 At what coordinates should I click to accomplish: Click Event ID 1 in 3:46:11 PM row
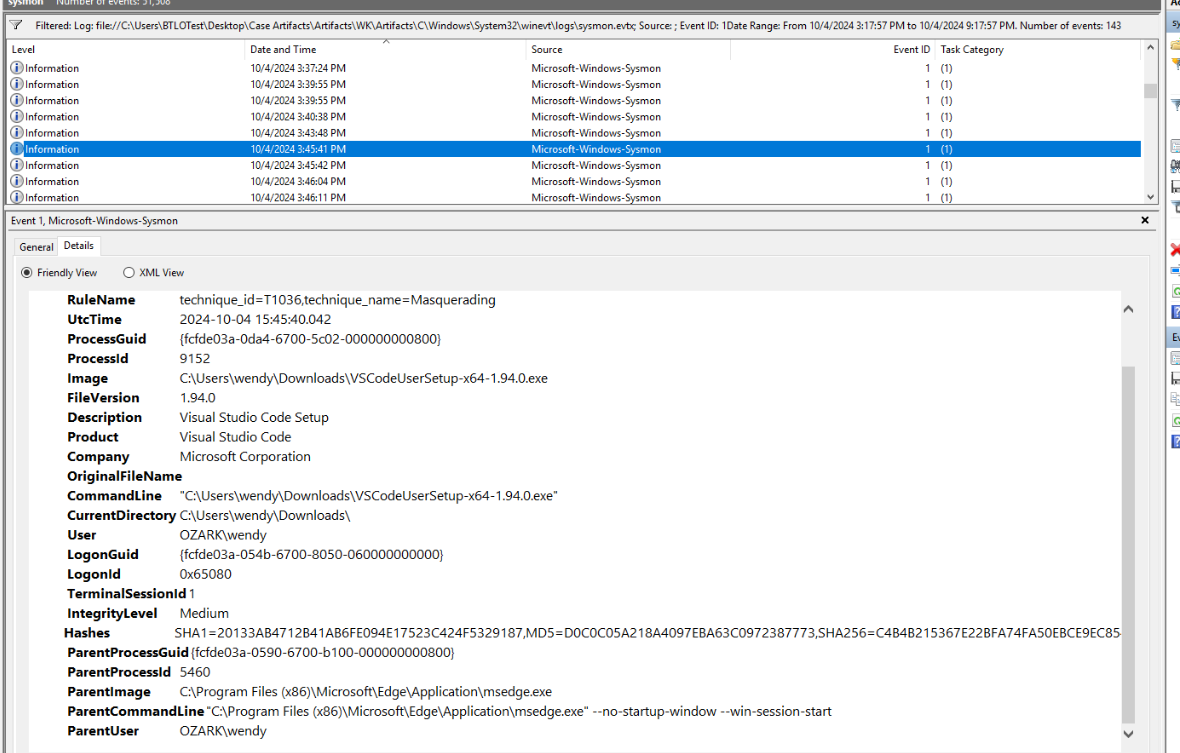pyautogui.click(x=927, y=197)
